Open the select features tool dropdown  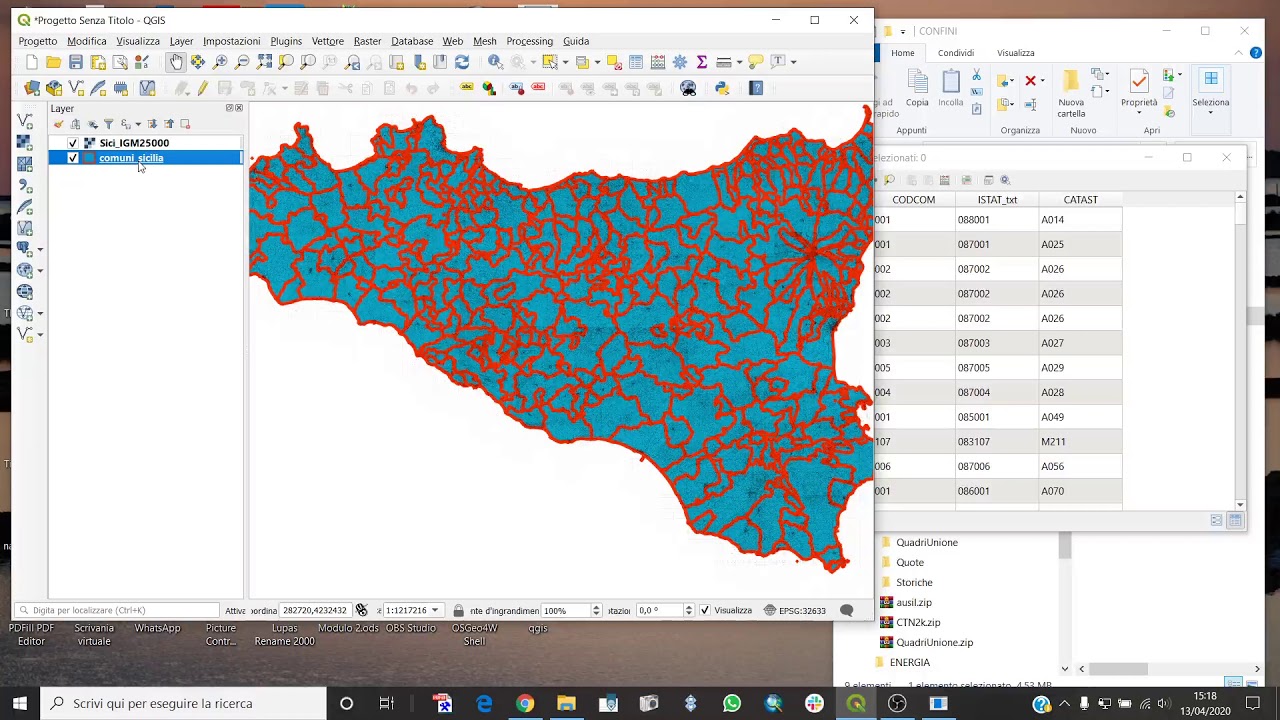(x=566, y=62)
